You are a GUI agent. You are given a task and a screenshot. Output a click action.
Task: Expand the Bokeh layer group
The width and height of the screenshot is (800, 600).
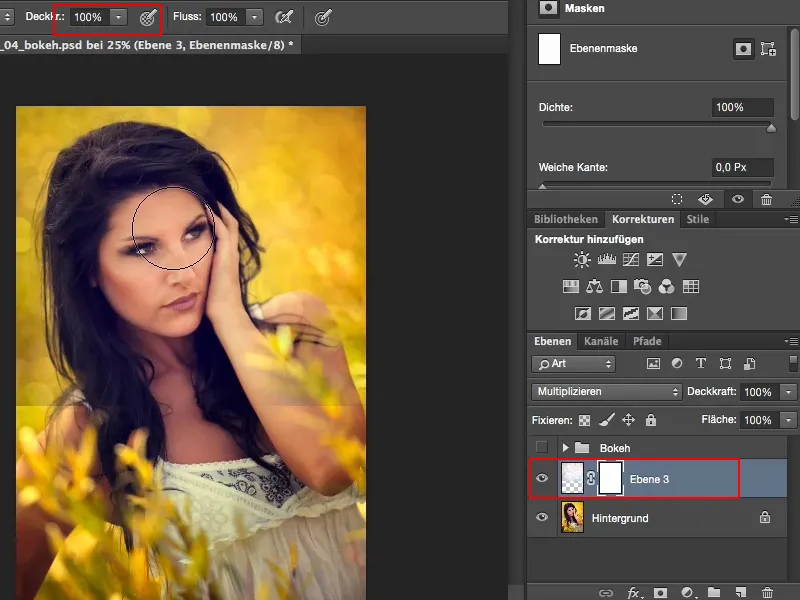coord(566,447)
